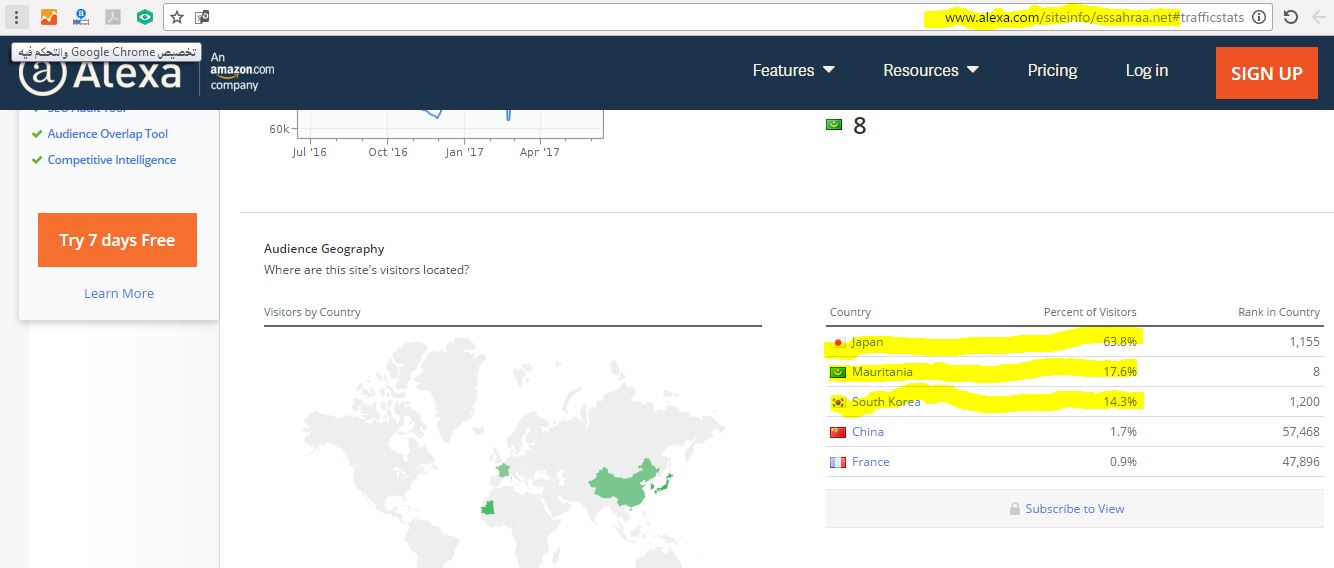The height and width of the screenshot is (568, 1334).
Task: Open the Pricing page
Action: pyautogui.click(x=1052, y=70)
